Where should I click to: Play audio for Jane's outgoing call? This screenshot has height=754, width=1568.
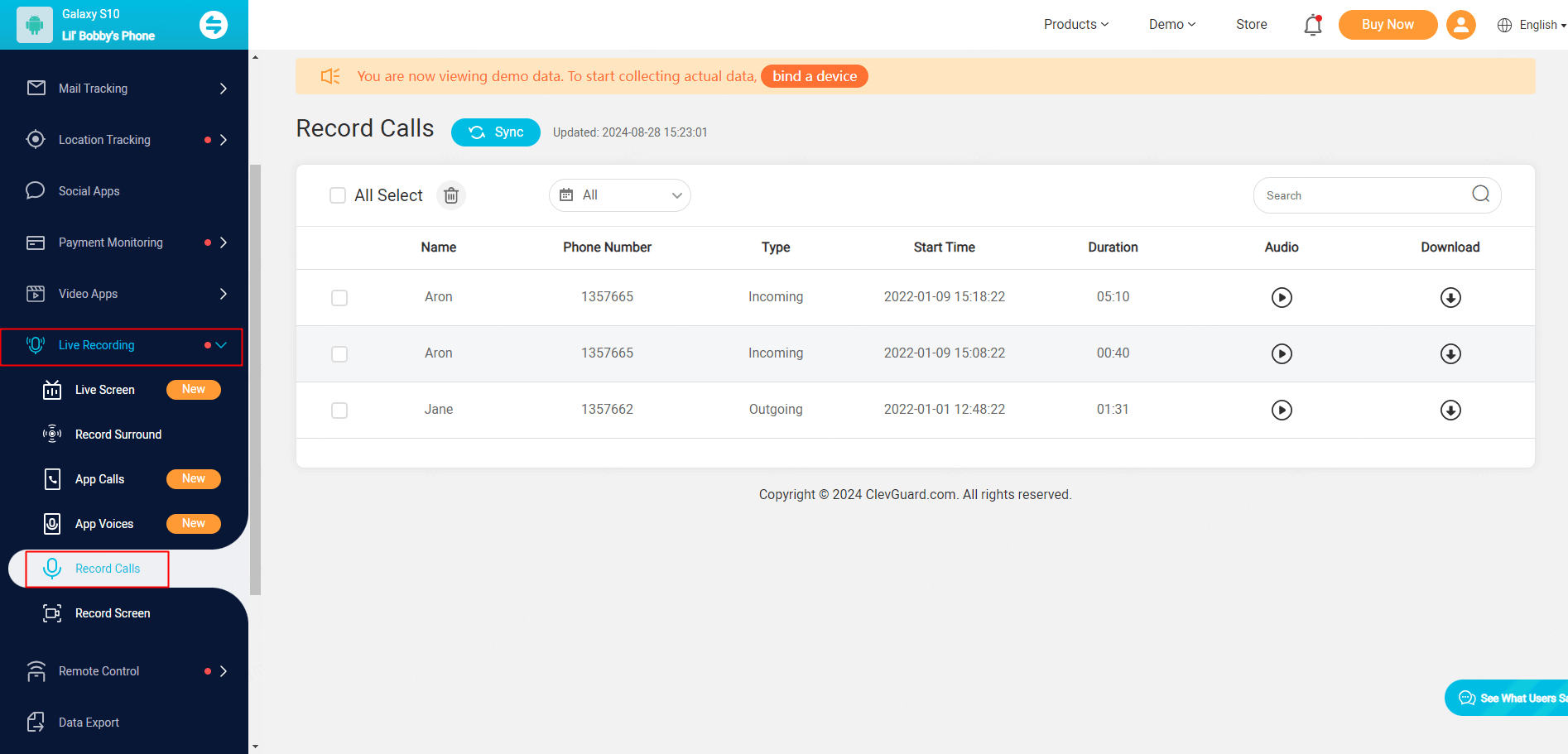click(x=1282, y=410)
